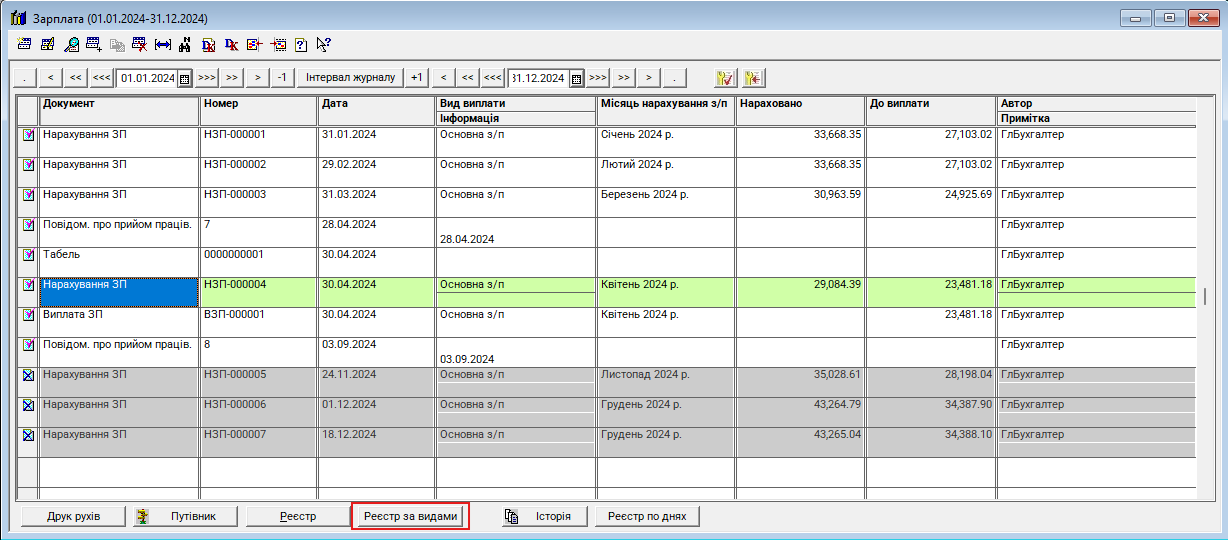Toggle the status mark of document НЗП-000007
1228x540 pixels.
coord(28,435)
